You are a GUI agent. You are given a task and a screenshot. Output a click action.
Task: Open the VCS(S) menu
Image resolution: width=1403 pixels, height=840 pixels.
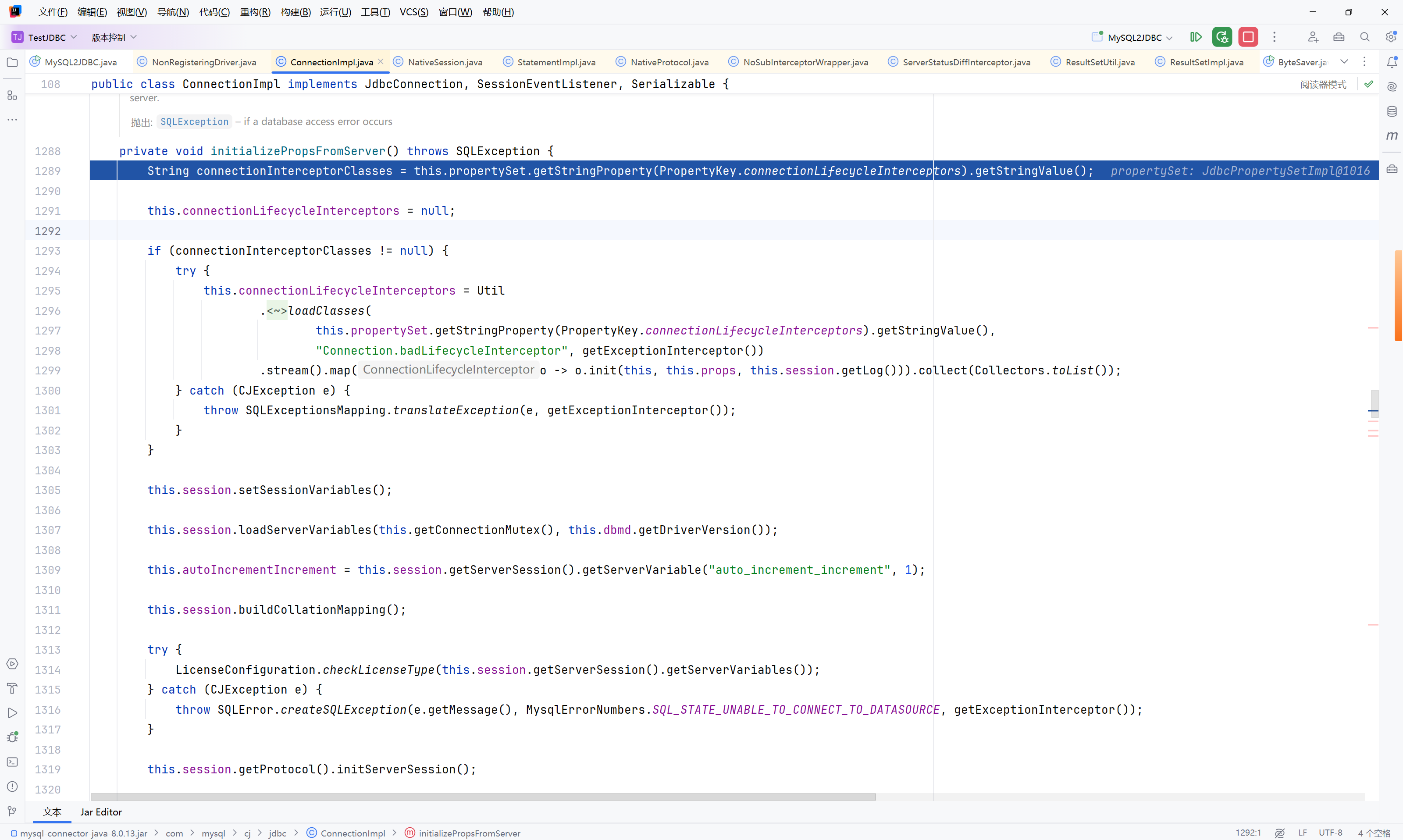[x=414, y=12]
